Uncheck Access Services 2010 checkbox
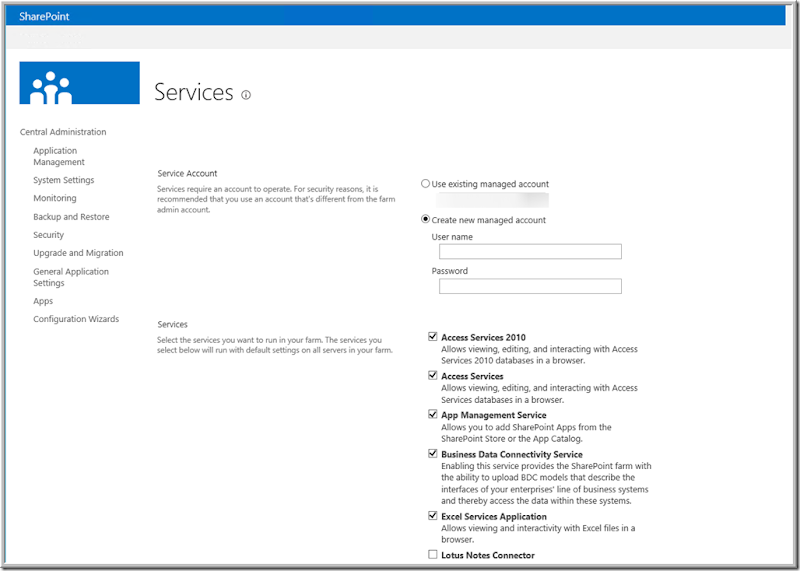This screenshot has height=571, width=800. click(433, 337)
